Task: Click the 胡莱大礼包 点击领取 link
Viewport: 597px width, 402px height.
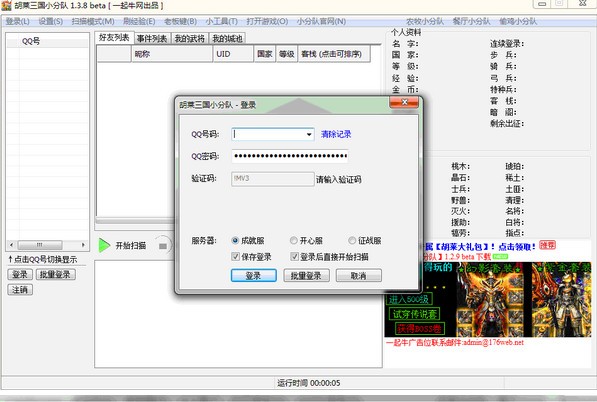Action: click(480, 247)
